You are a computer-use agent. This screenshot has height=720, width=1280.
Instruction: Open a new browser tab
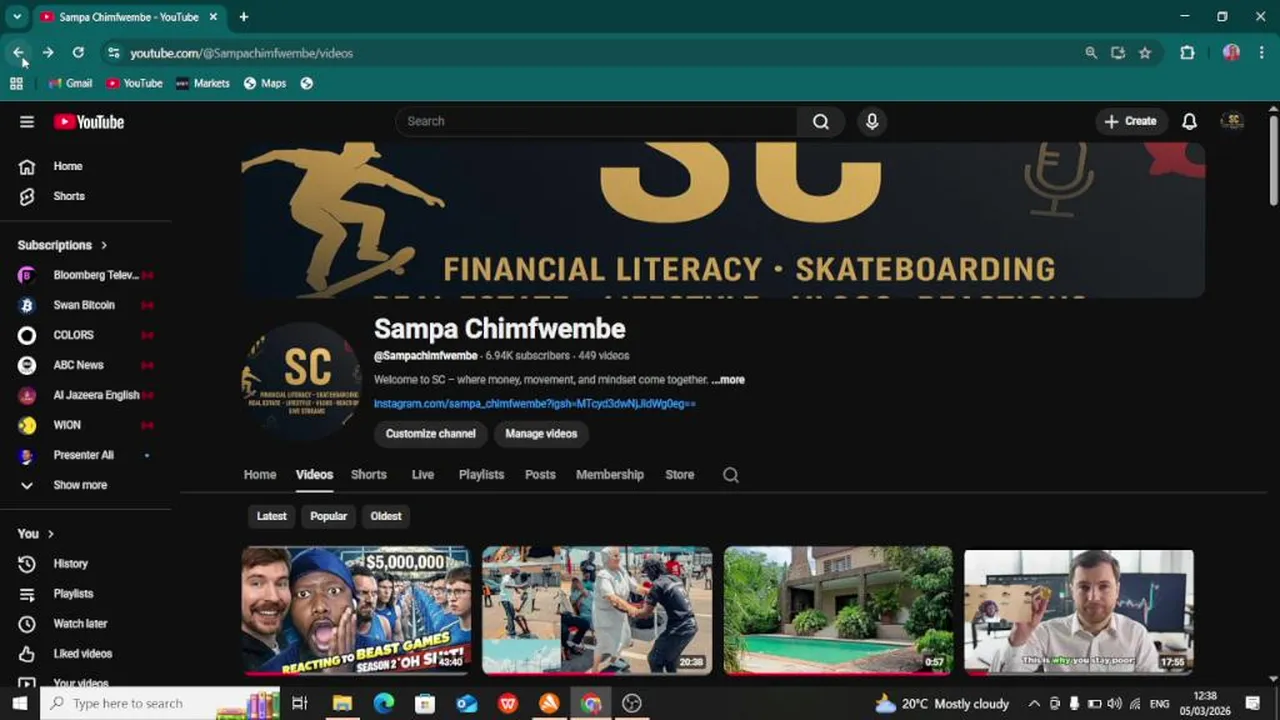point(244,17)
